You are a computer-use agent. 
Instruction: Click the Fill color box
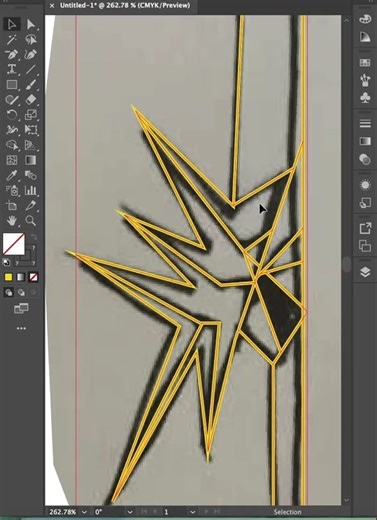pyautogui.click(x=14, y=244)
